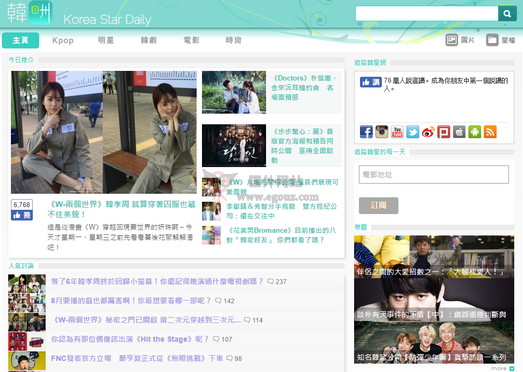Click the gray subscribe button
Viewport: 523px width, 372px height.
point(378,205)
